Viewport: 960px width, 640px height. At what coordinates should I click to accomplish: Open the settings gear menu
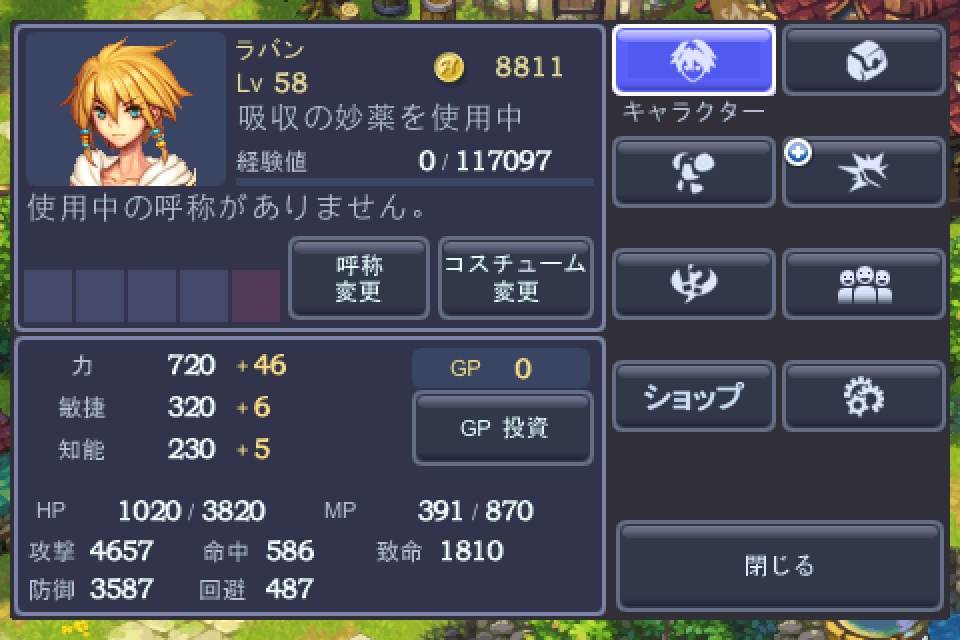pyautogui.click(x=864, y=396)
